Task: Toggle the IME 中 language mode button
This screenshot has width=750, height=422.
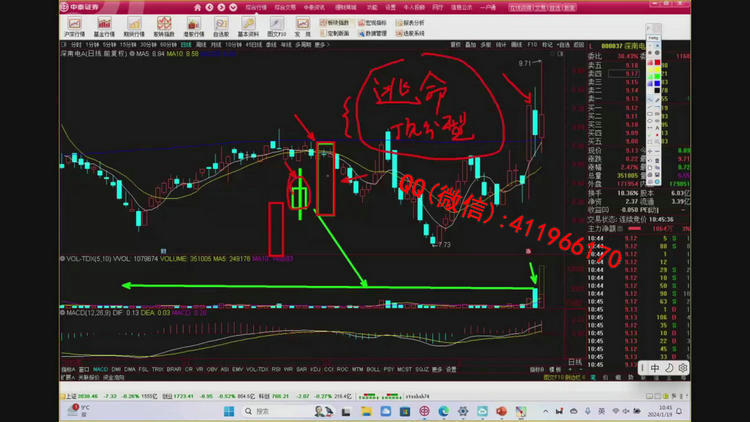Action: click(655, 367)
